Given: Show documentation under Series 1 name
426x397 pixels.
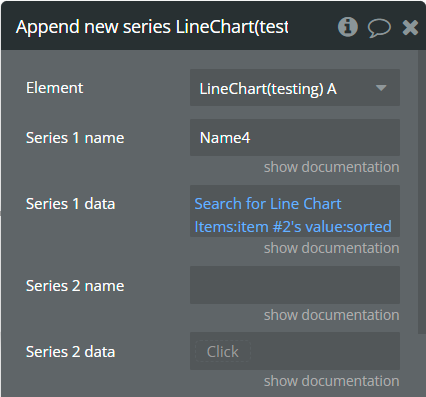Looking at the screenshot, I should 331,167.
